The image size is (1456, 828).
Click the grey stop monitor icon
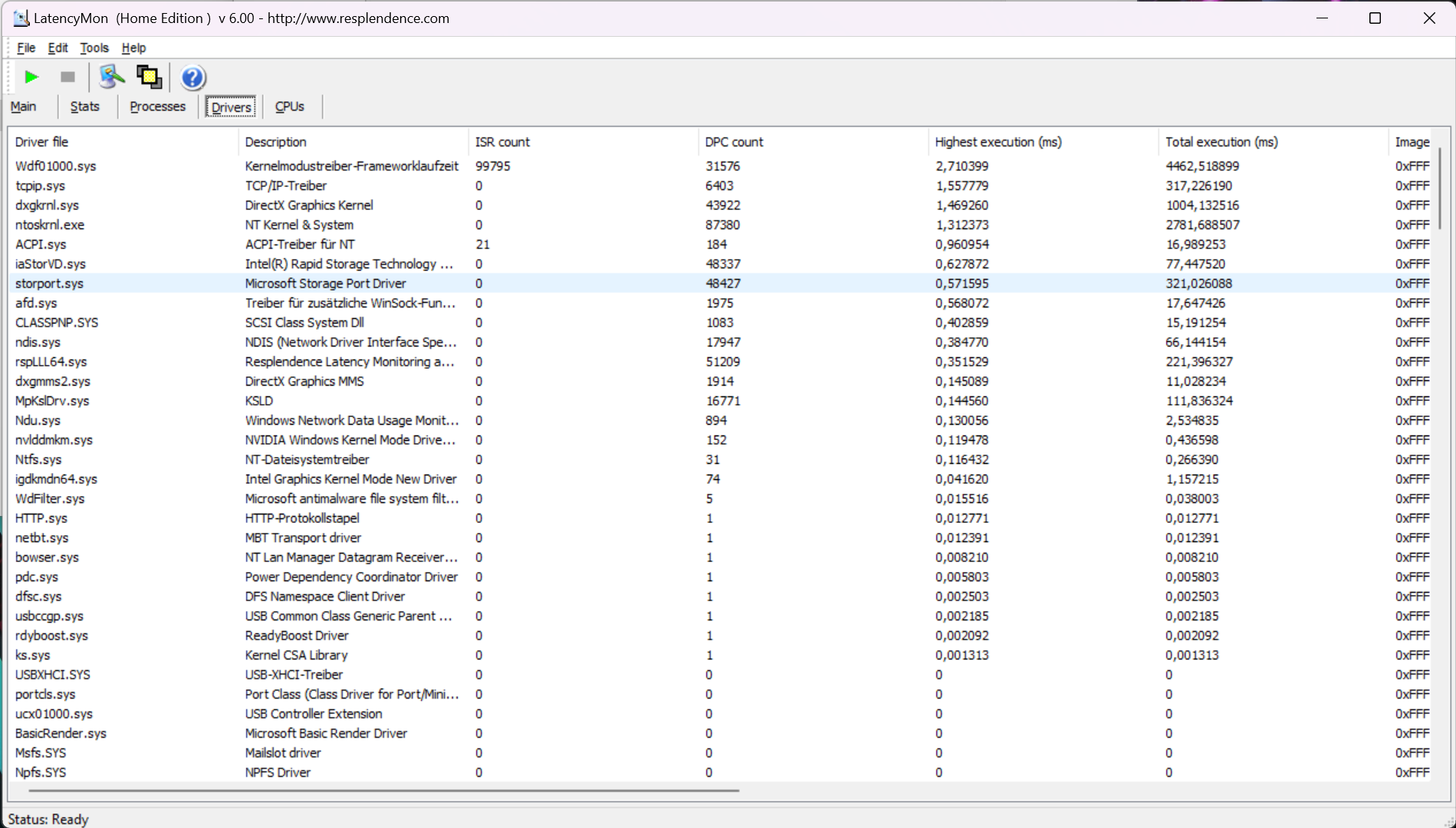click(67, 77)
